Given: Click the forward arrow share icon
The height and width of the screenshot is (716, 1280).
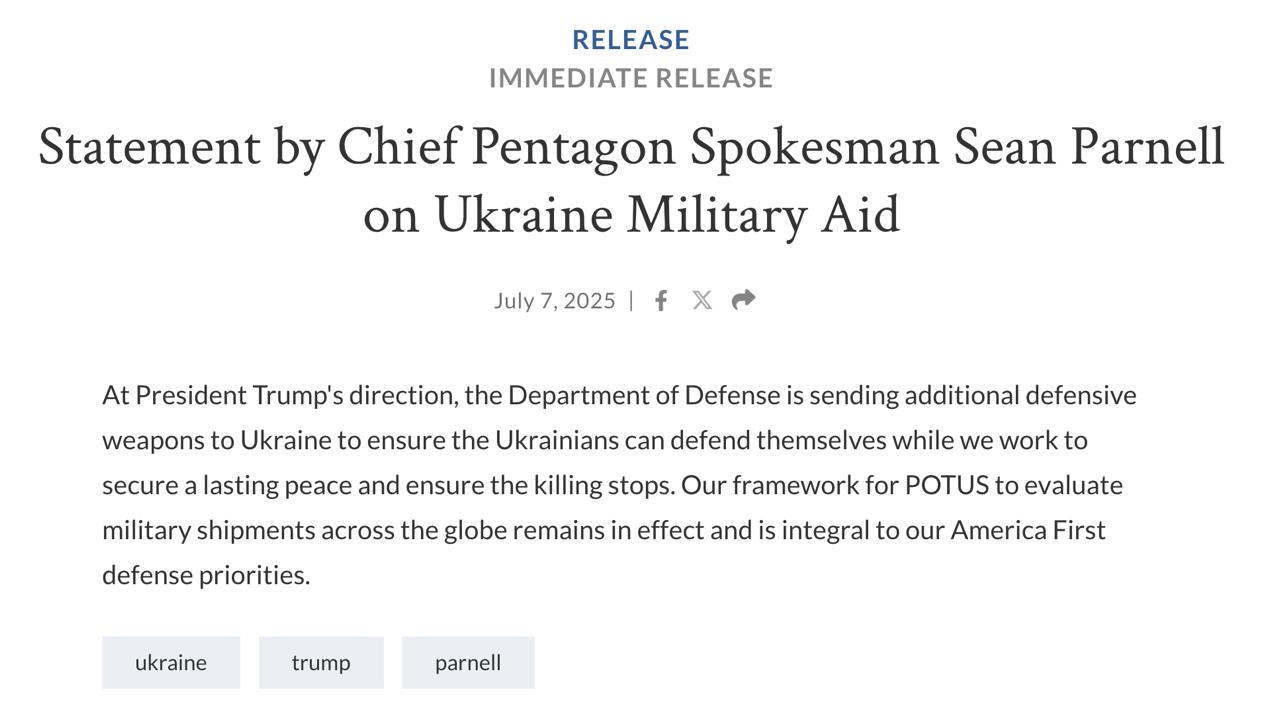Looking at the screenshot, I should click(x=743, y=300).
